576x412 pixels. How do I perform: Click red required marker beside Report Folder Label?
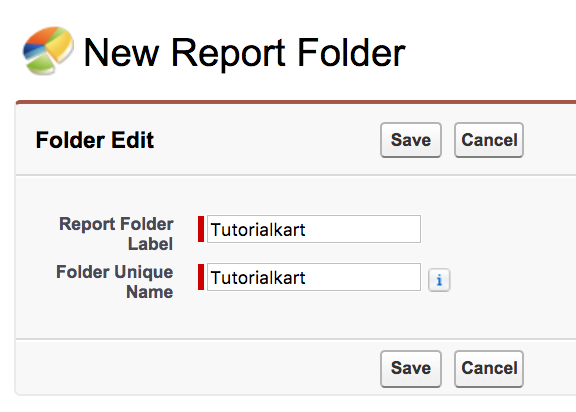(x=201, y=229)
